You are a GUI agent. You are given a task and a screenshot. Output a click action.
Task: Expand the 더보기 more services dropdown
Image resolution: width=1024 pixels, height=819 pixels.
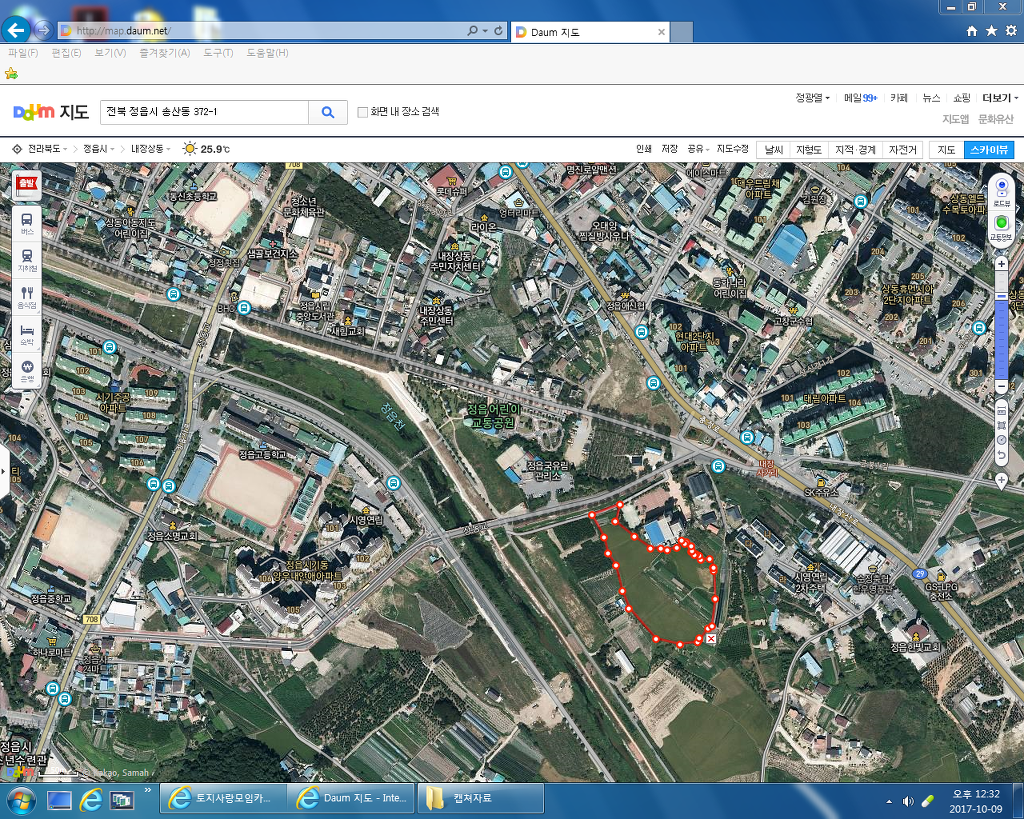coord(1000,98)
